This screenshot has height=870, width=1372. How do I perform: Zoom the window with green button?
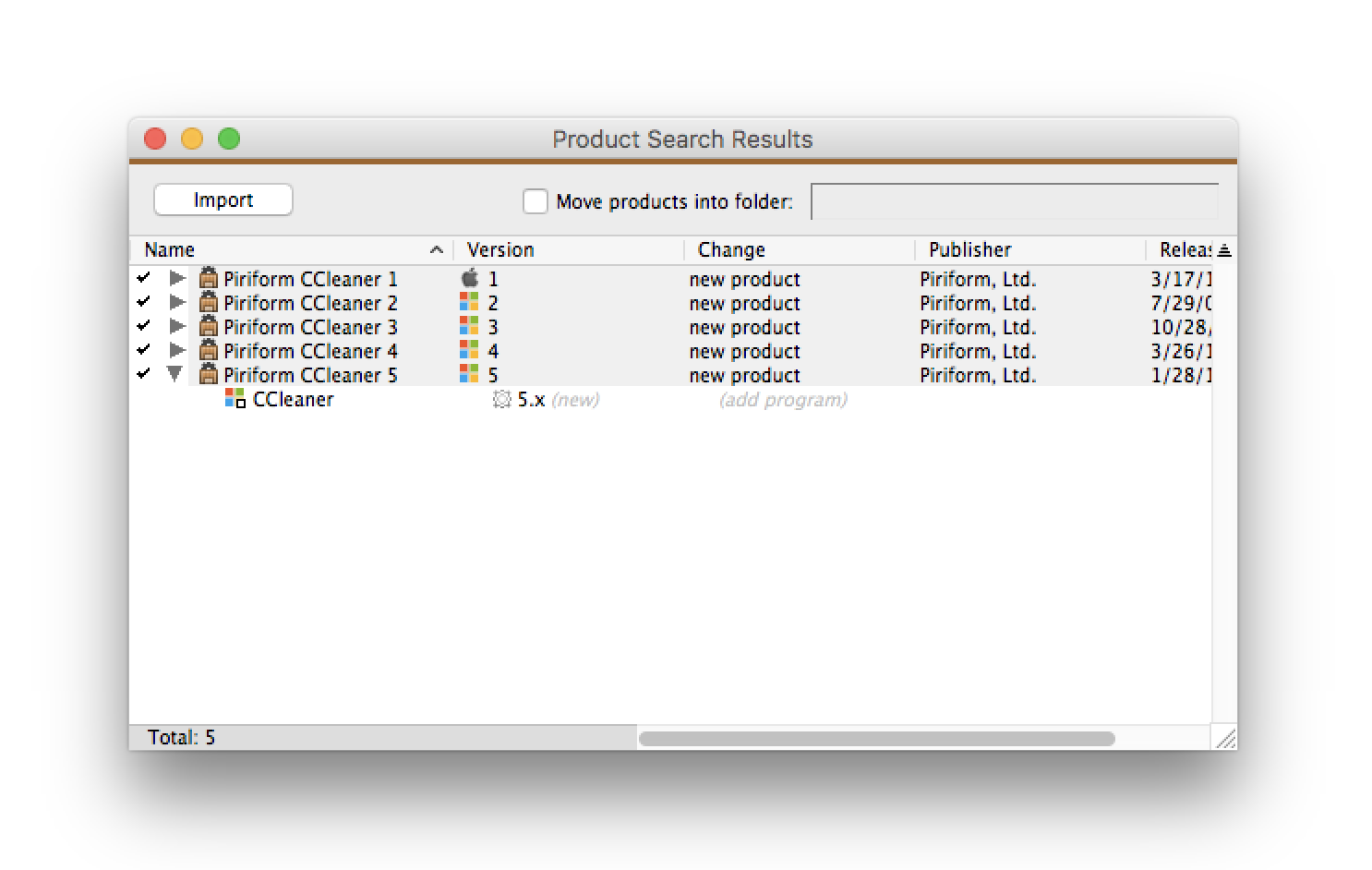point(229,139)
